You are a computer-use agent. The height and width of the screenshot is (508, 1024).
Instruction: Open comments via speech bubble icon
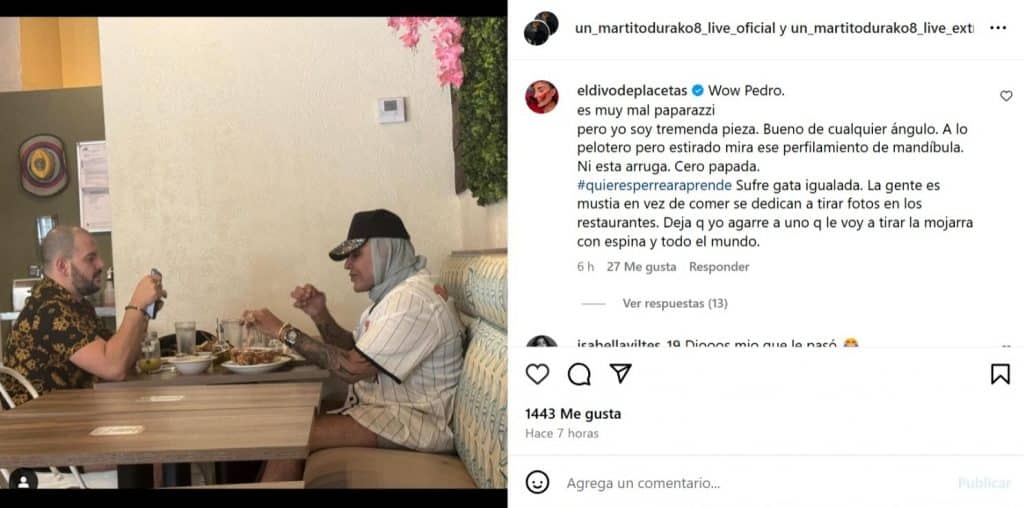pos(579,374)
